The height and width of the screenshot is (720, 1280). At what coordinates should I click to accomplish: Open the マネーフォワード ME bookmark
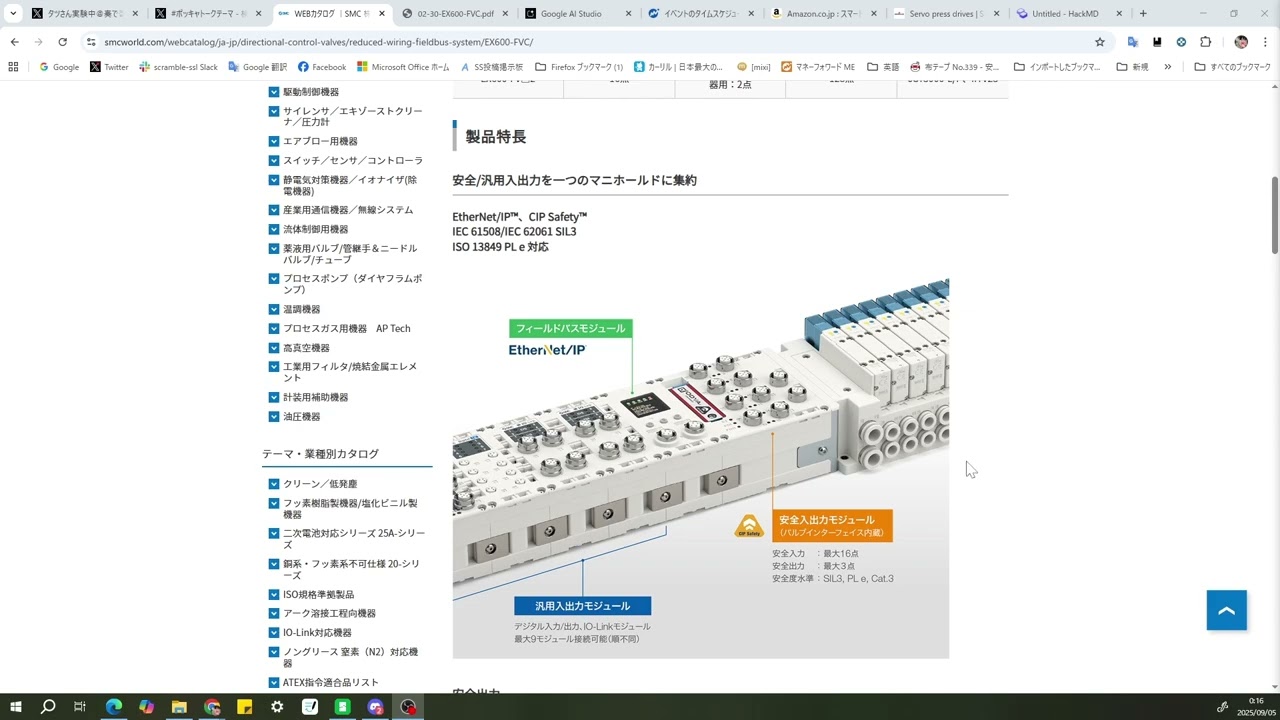(x=818, y=67)
